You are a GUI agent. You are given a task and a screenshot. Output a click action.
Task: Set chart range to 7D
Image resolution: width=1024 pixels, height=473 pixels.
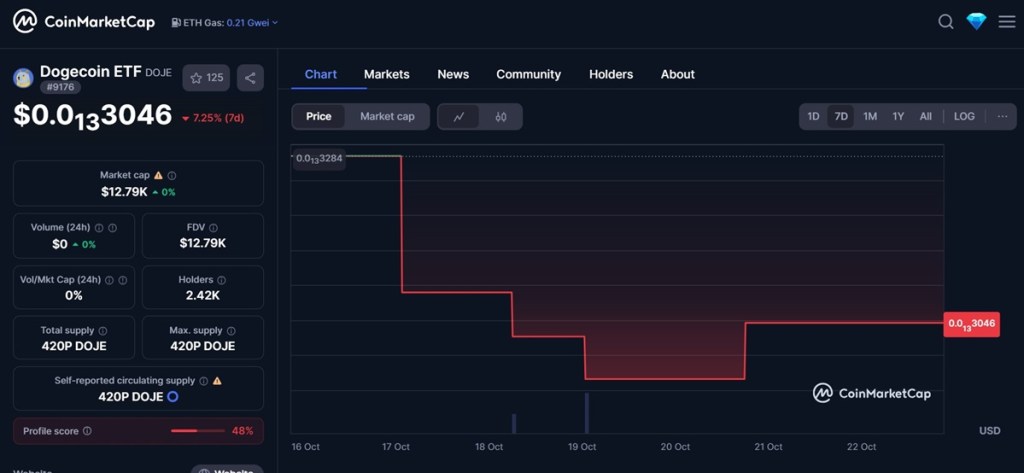(x=841, y=117)
